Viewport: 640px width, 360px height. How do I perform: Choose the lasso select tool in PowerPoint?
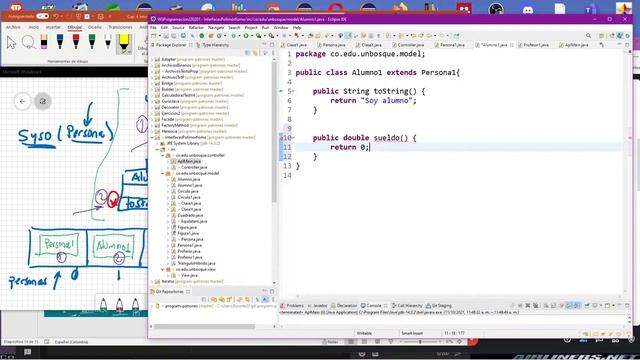28,42
